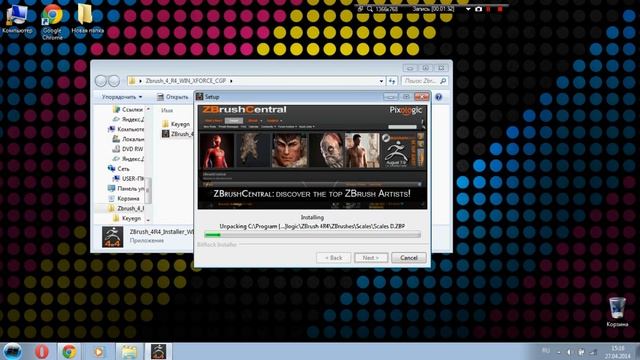Click the sidebar scrollbar up arrow

pos(148,109)
